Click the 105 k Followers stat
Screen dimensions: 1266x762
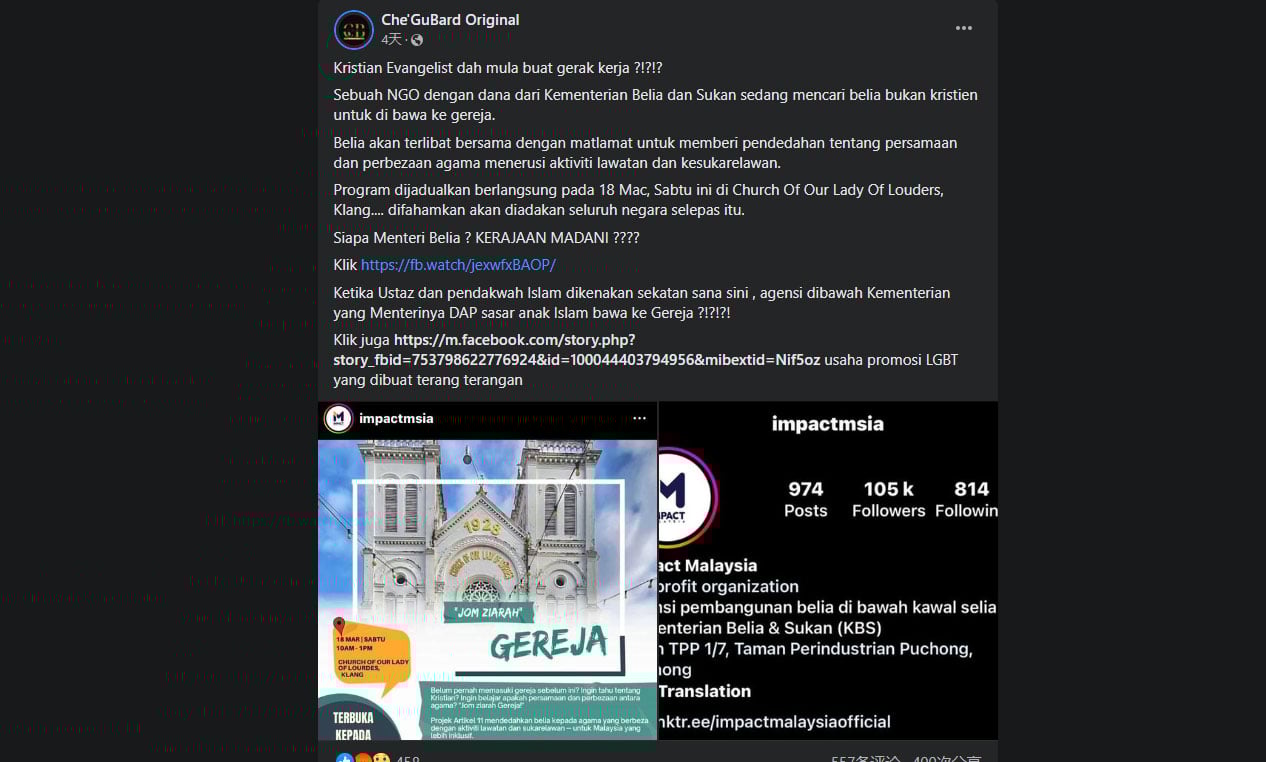[x=889, y=499]
